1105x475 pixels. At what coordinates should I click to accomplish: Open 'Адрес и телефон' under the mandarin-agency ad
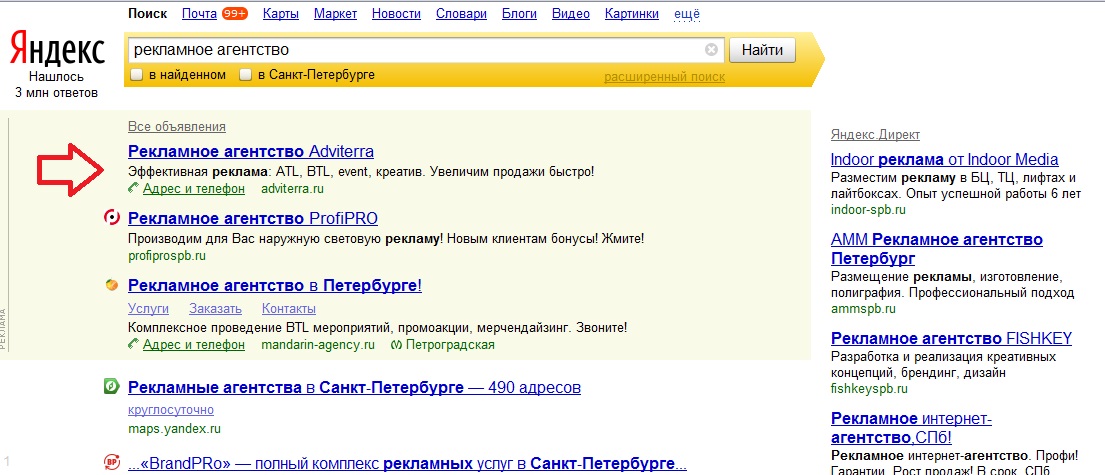pos(194,345)
